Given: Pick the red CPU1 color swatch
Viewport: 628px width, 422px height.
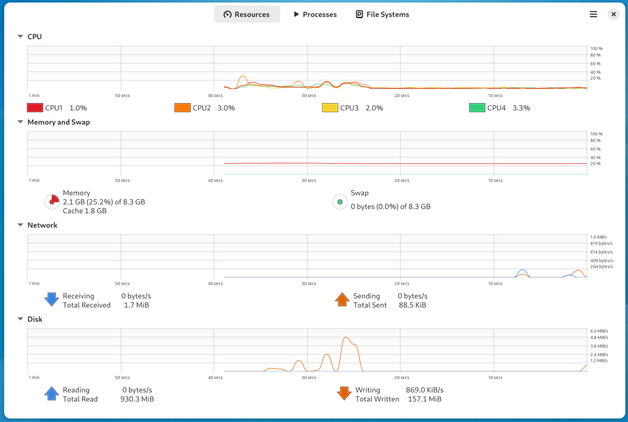Looking at the screenshot, I should click(x=35, y=108).
